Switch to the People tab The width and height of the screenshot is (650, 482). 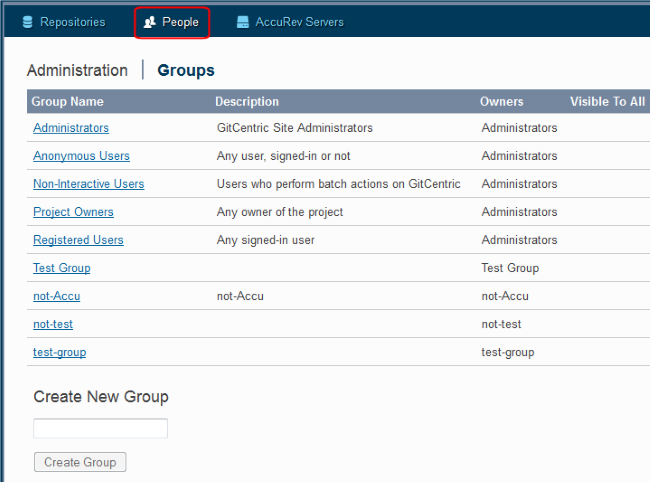pyautogui.click(x=180, y=22)
